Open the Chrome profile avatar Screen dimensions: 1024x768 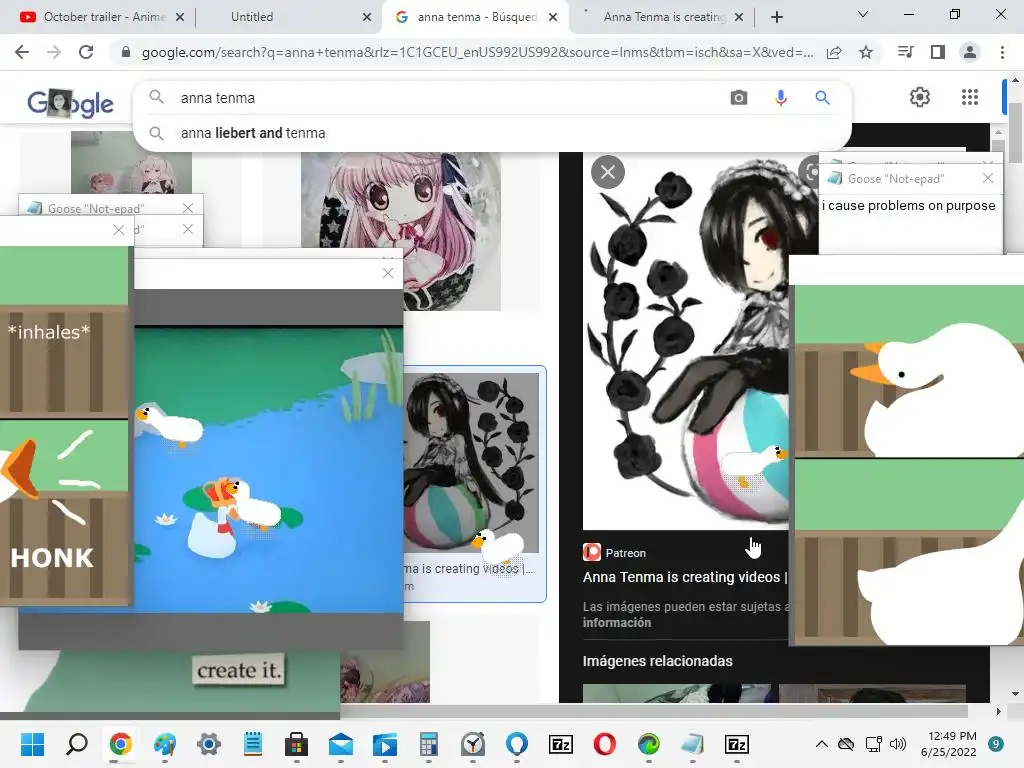click(x=970, y=52)
